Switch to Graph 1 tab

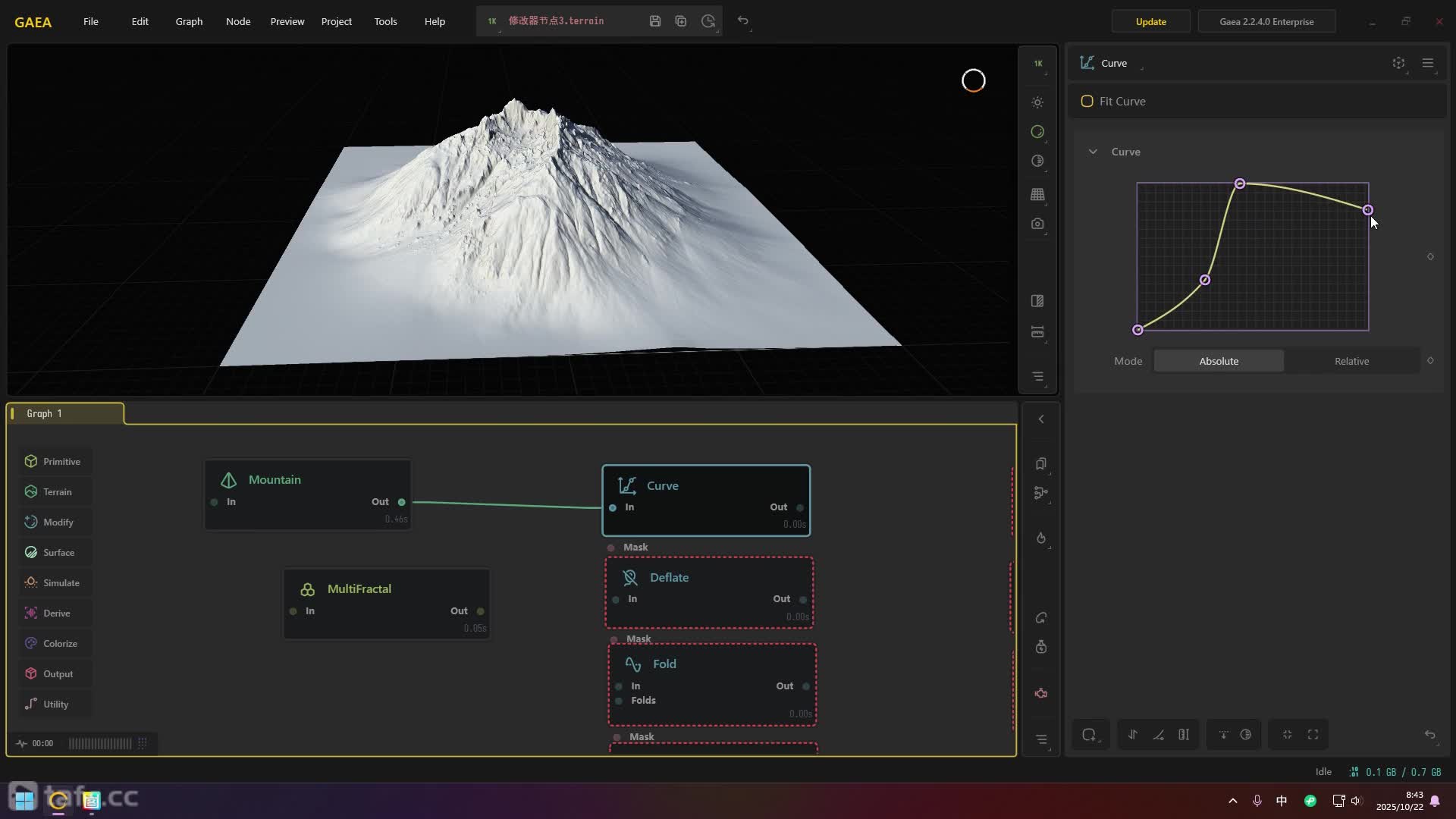[44, 413]
